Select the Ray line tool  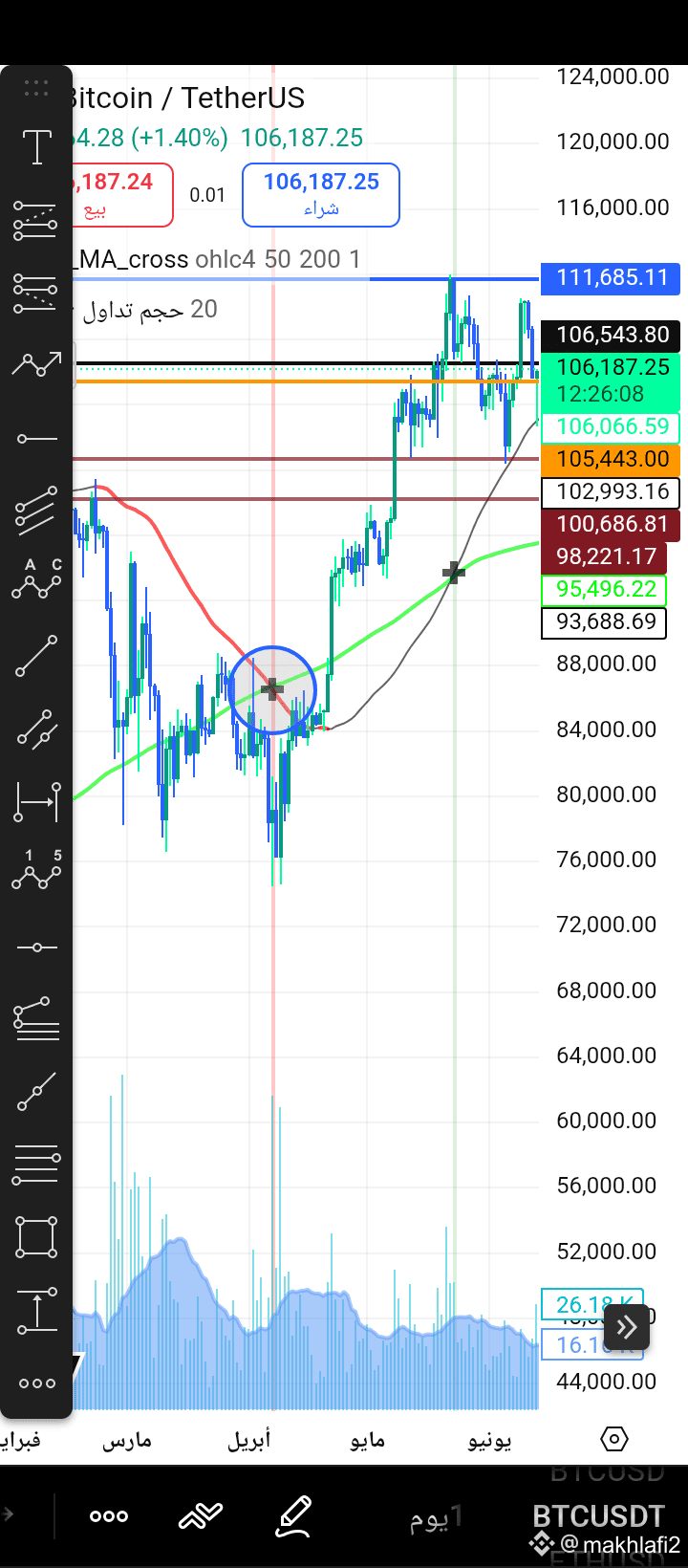pyautogui.click(x=36, y=1092)
